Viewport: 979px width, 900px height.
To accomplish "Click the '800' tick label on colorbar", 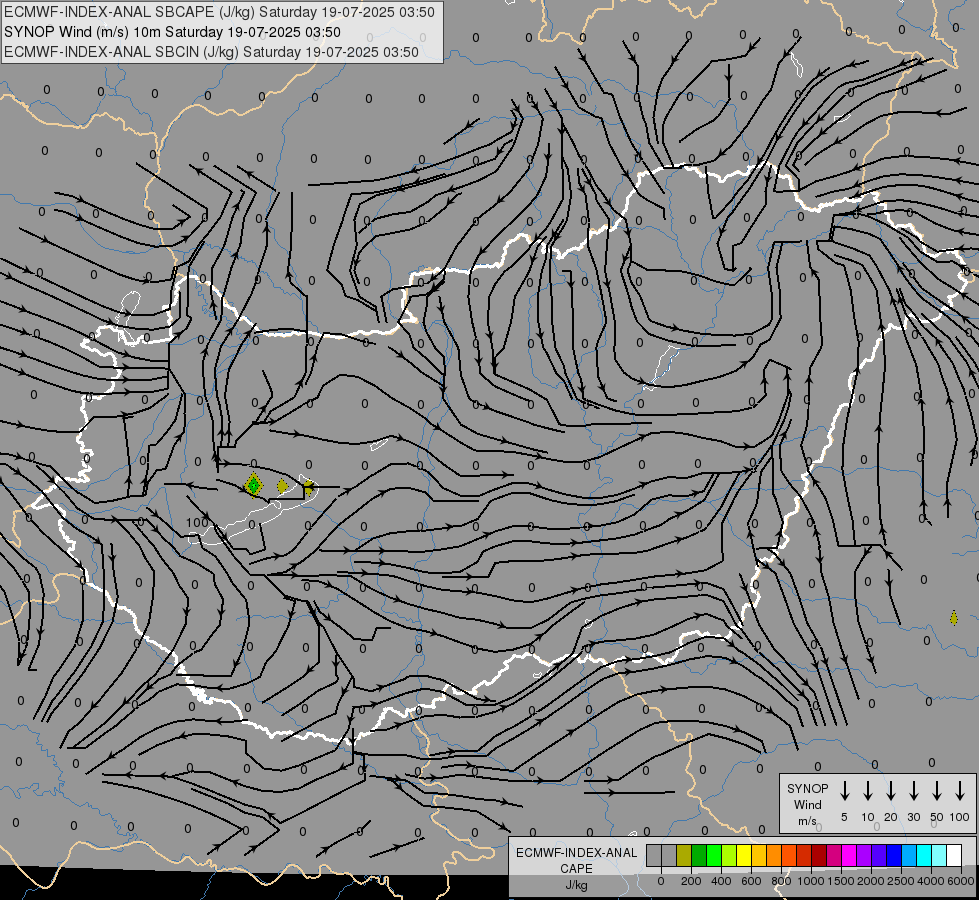I will tap(781, 881).
